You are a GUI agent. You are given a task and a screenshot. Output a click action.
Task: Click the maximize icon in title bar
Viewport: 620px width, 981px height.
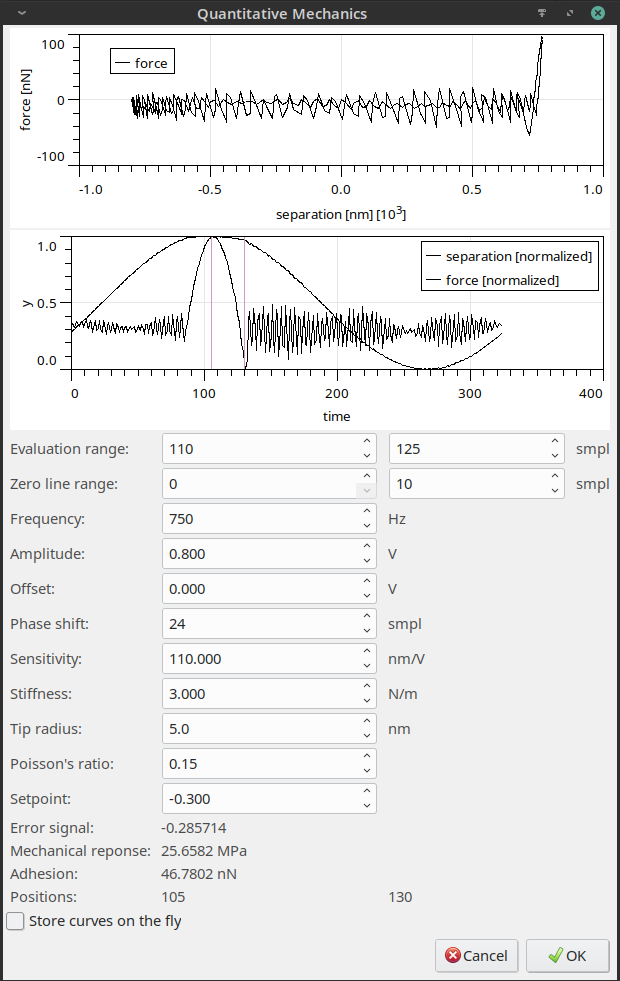[570, 13]
